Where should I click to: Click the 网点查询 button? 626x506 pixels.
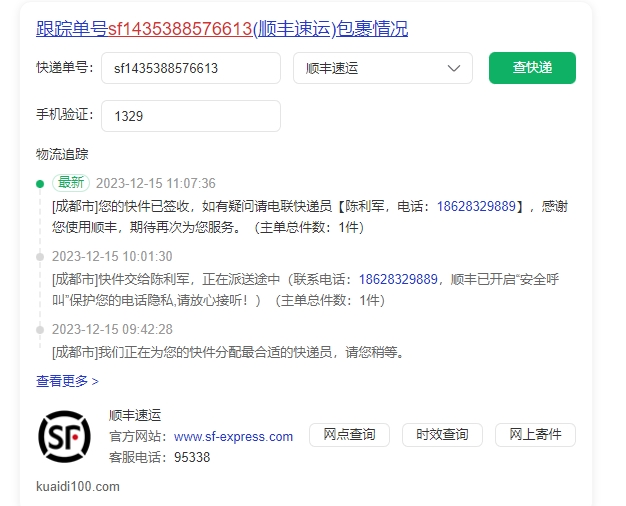click(x=349, y=435)
